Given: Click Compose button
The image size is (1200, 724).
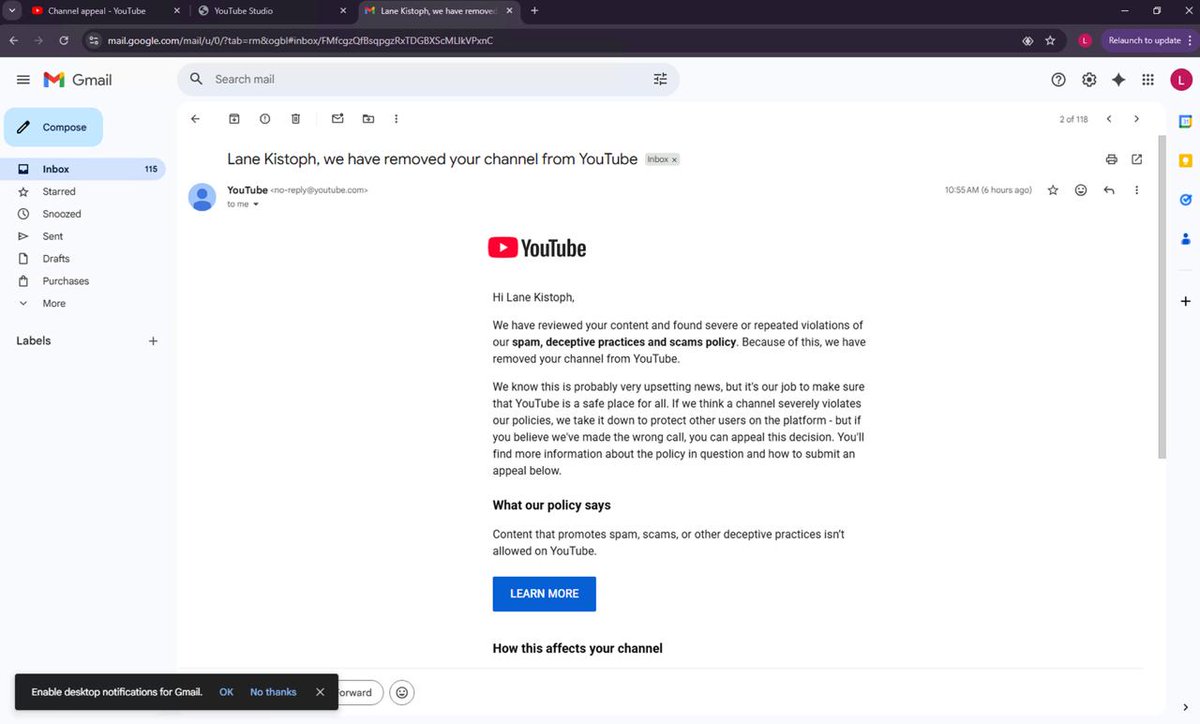Looking at the screenshot, I should [53, 128].
